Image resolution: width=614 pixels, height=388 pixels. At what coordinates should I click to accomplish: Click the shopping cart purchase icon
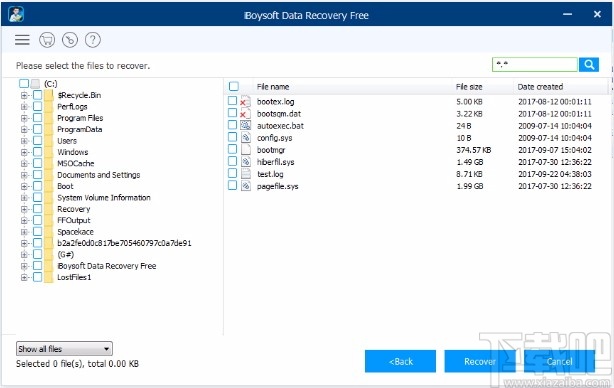(x=47, y=40)
